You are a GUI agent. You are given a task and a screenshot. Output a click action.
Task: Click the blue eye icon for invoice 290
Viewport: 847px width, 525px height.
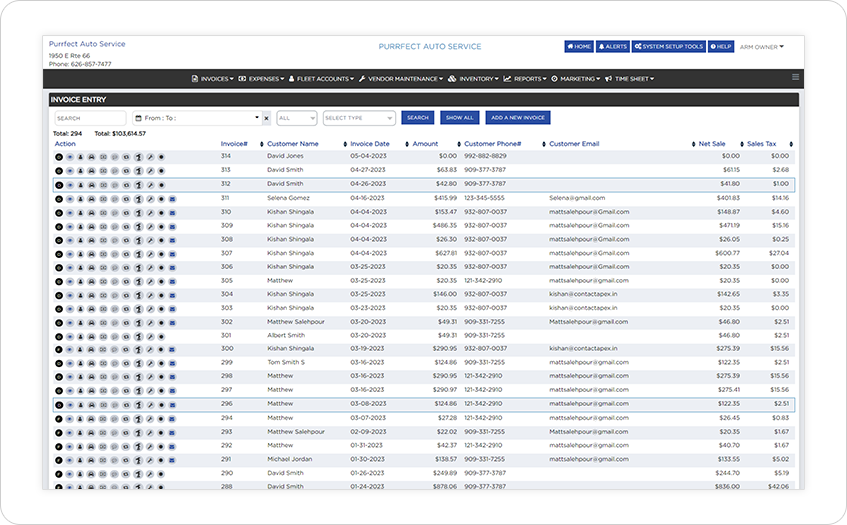click(x=70, y=474)
